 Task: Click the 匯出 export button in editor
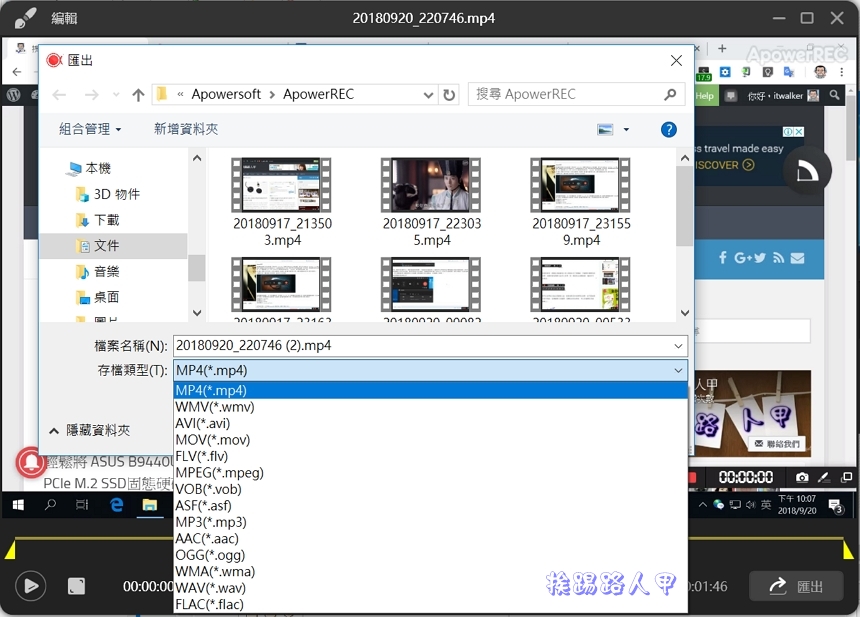[x=796, y=586]
